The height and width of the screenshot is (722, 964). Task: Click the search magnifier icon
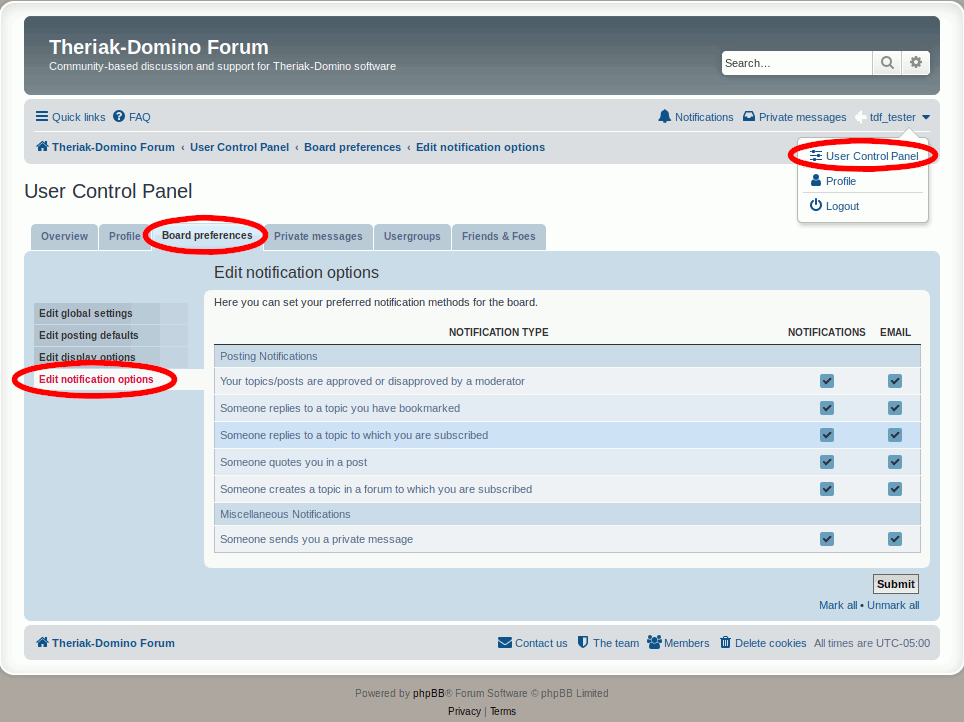[x=887, y=63]
